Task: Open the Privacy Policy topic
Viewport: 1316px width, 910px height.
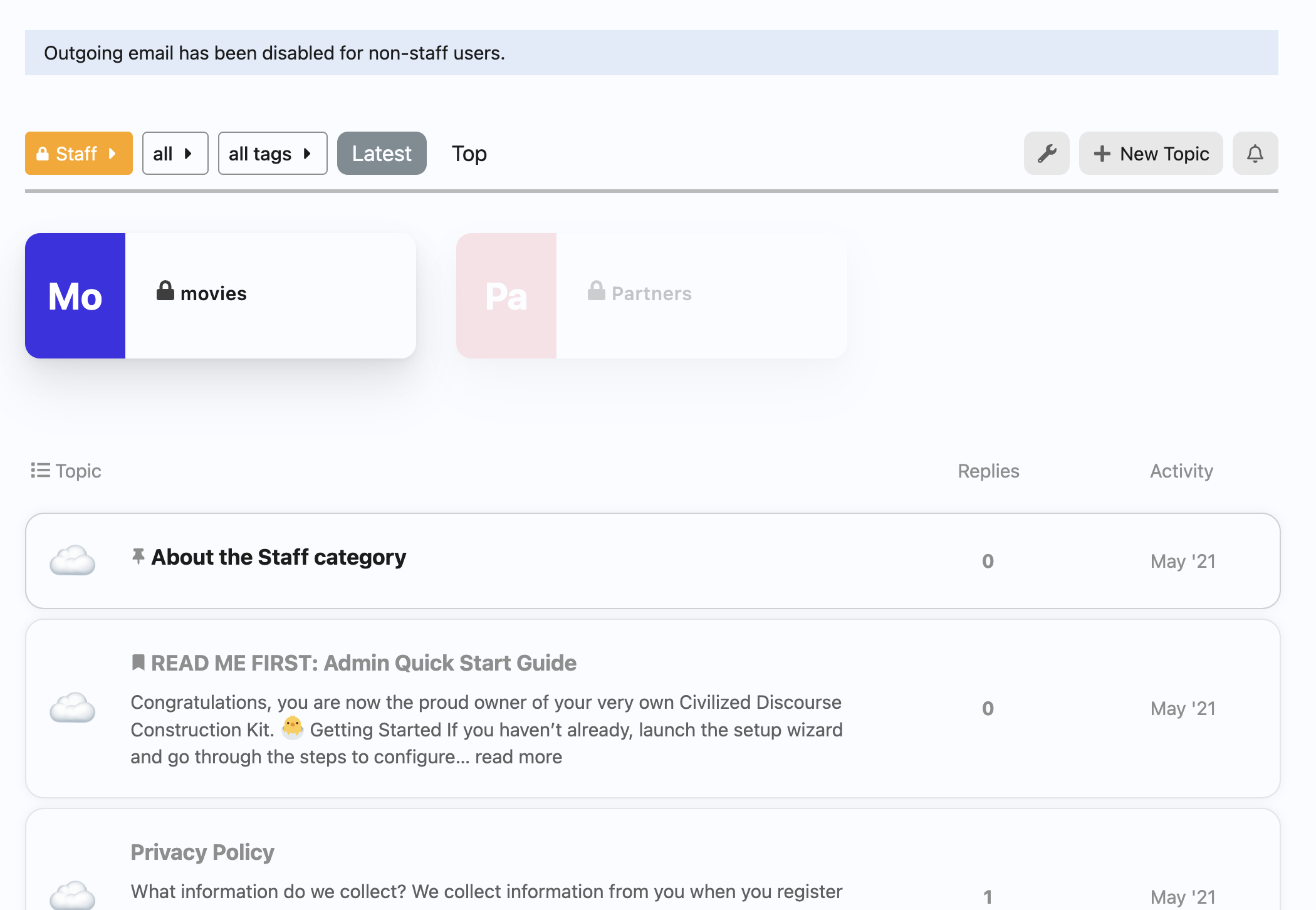Action: pyautogui.click(x=202, y=852)
